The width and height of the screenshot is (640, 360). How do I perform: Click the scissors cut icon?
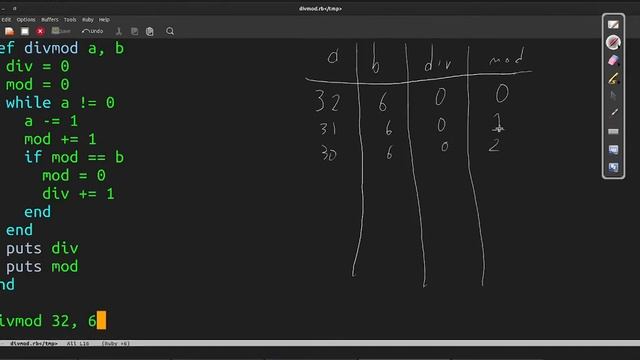click(x=118, y=31)
